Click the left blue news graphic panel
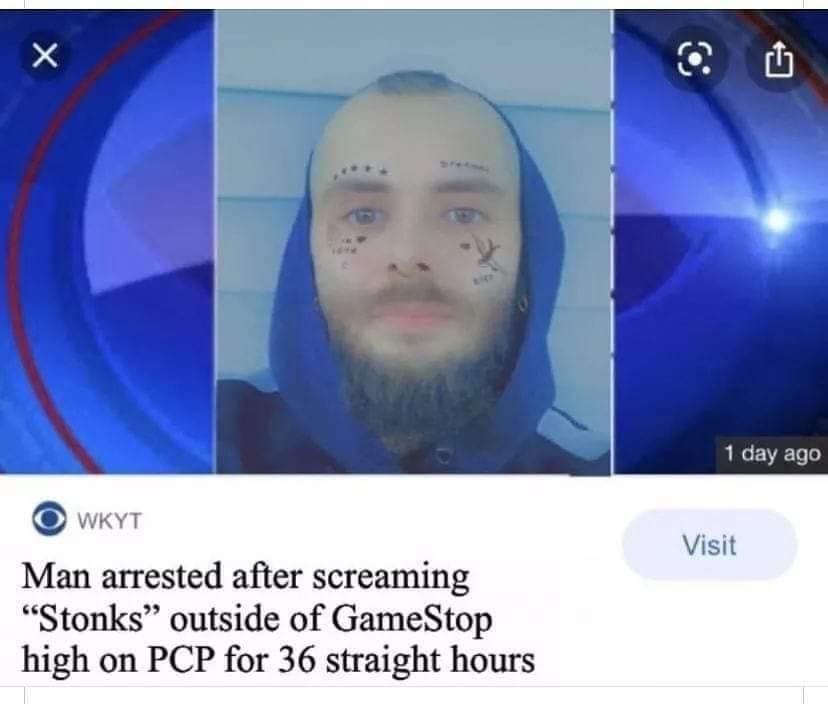The width and height of the screenshot is (828, 704). tap(107, 242)
